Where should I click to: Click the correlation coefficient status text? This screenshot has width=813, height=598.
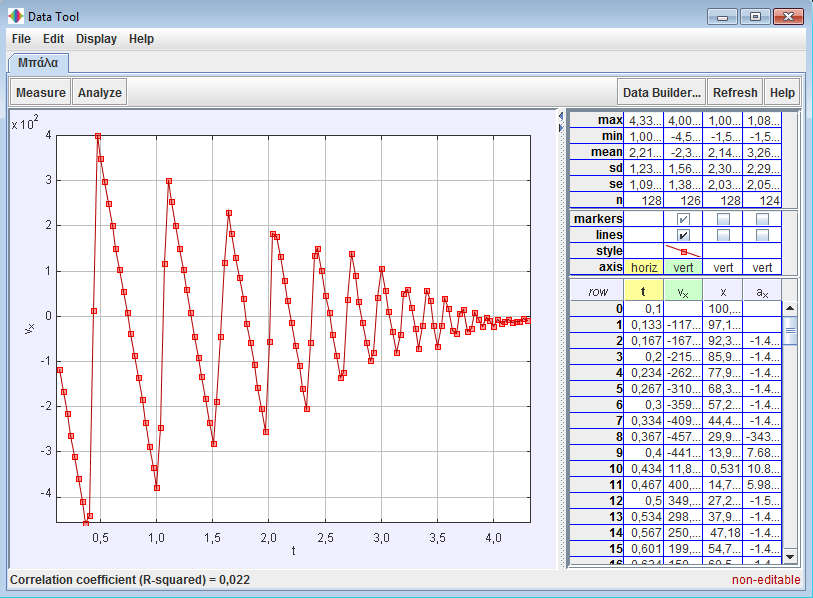(130, 580)
